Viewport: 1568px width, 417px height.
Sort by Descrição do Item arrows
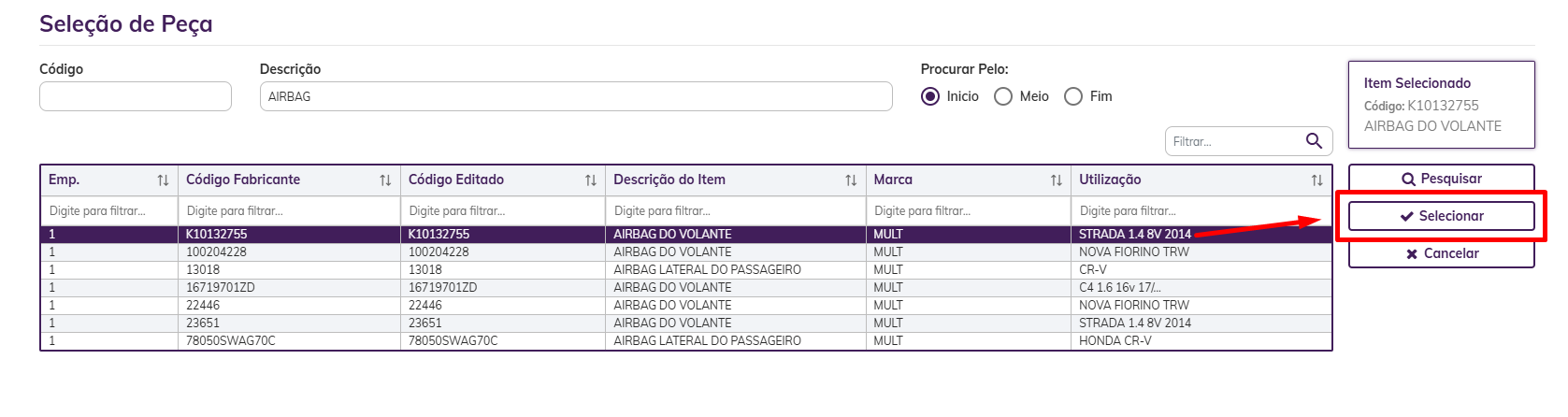pos(851,180)
